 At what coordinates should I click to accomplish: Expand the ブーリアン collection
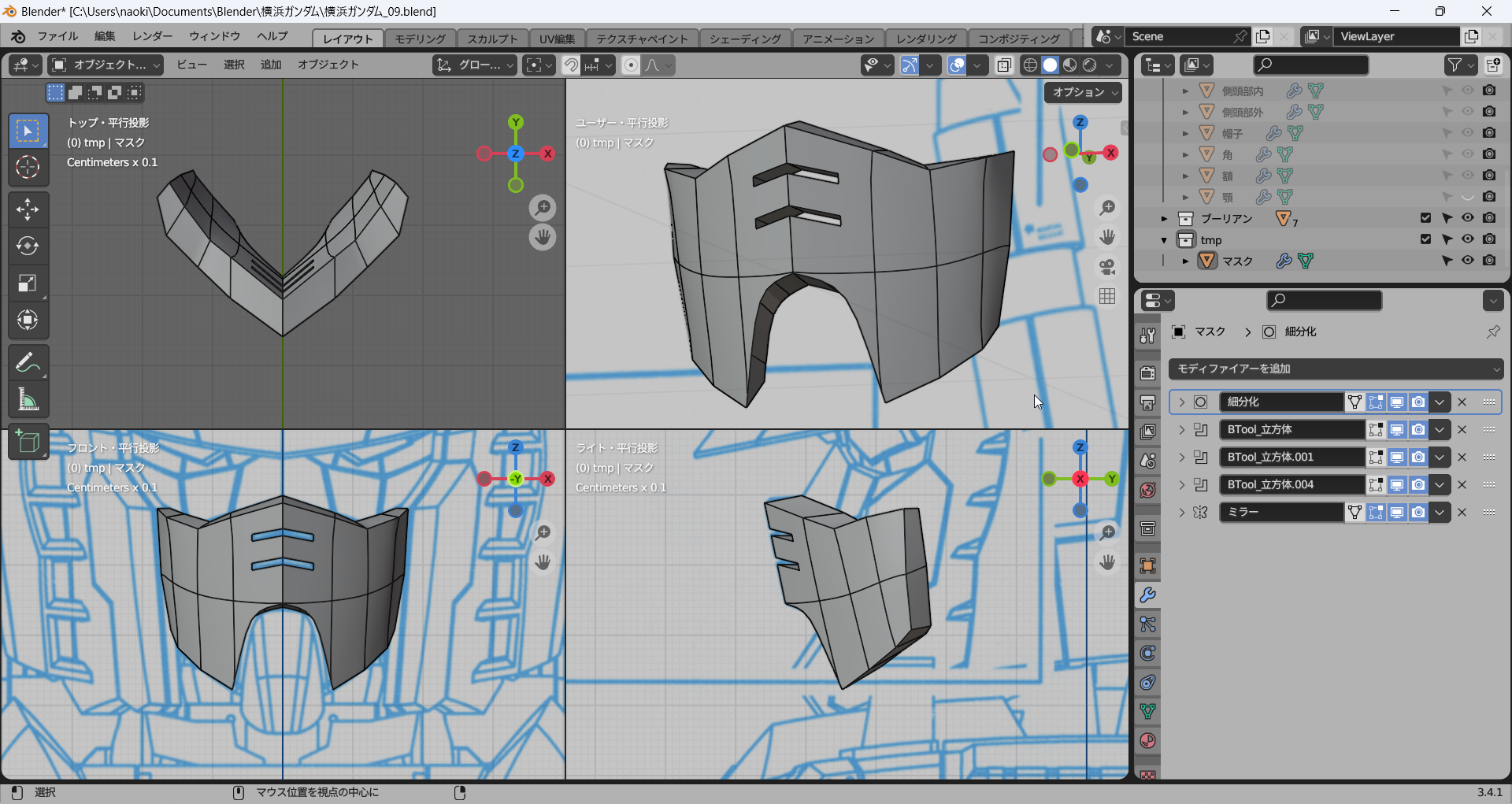click(x=1164, y=219)
